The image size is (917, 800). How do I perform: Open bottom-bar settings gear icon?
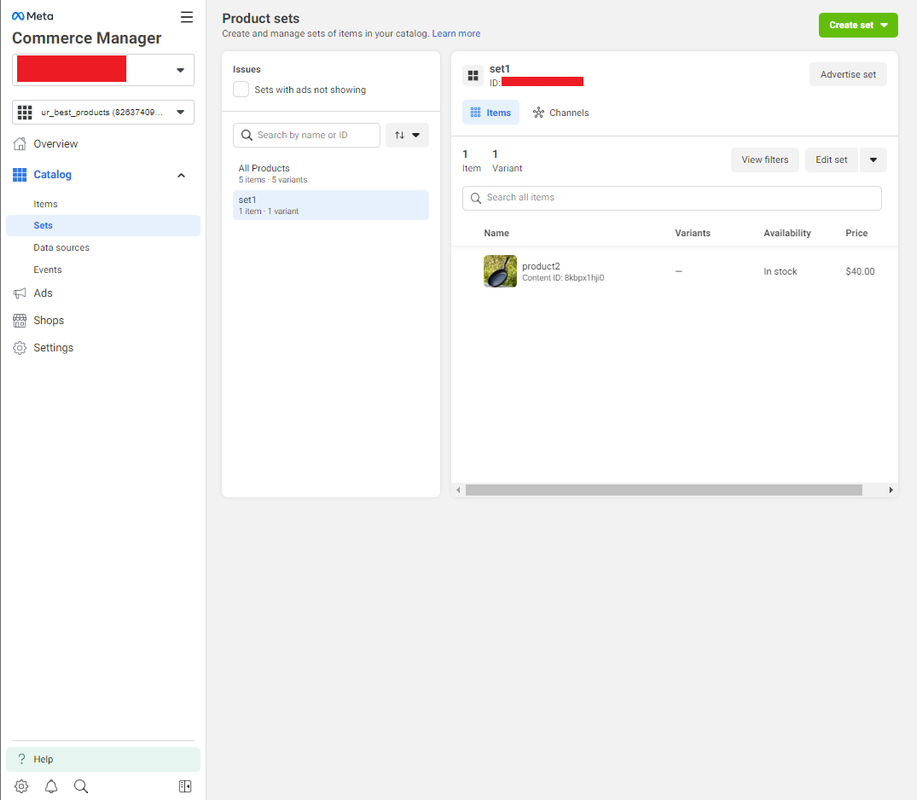[x=22, y=787]
